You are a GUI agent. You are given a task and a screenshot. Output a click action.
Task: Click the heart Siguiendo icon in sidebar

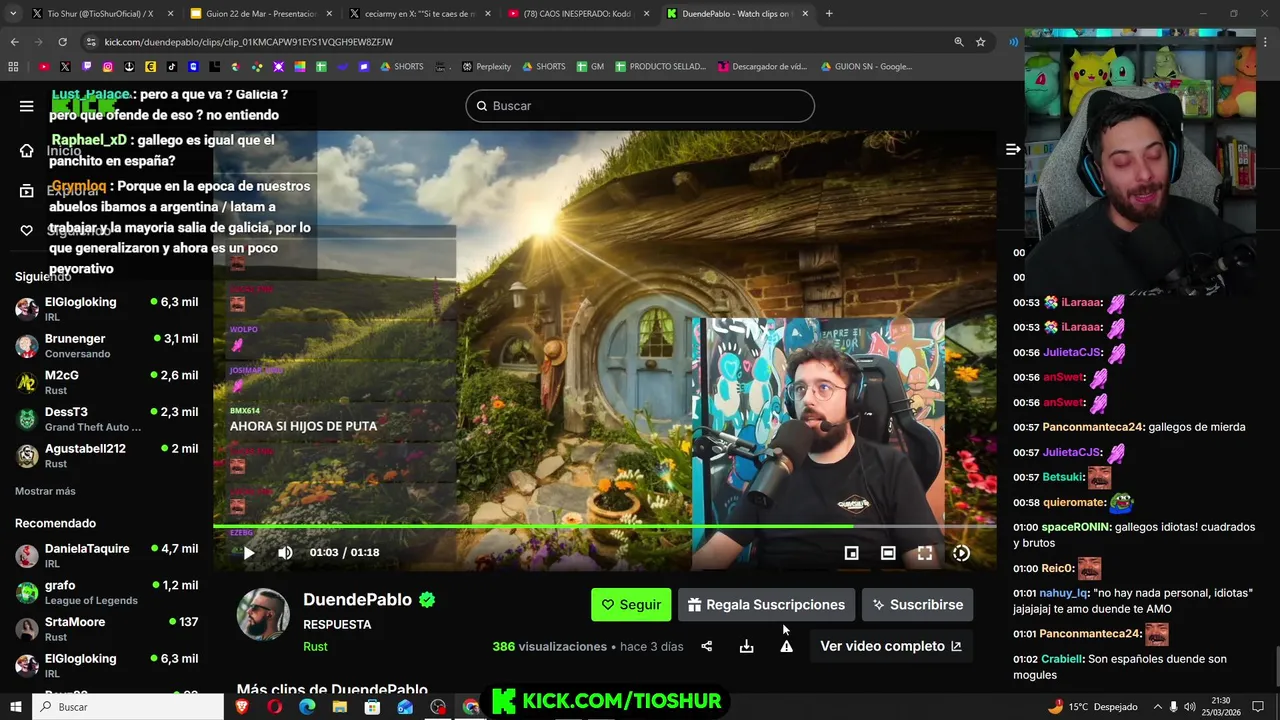(x=27, y=231)
